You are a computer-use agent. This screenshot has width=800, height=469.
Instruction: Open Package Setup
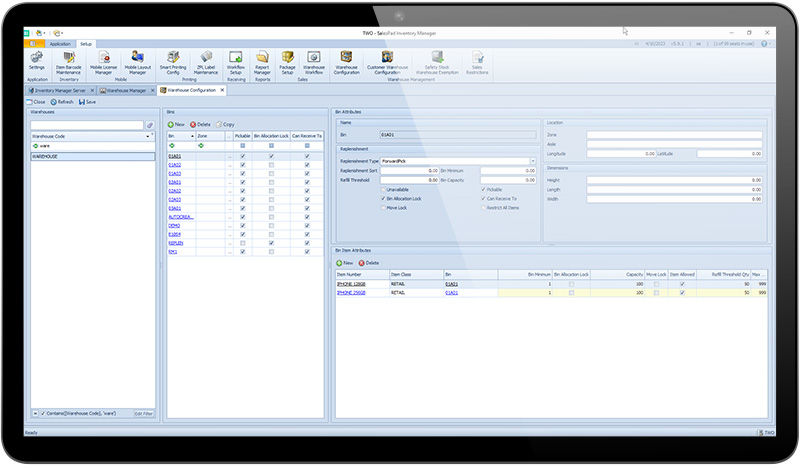click(x=287, y=63)
